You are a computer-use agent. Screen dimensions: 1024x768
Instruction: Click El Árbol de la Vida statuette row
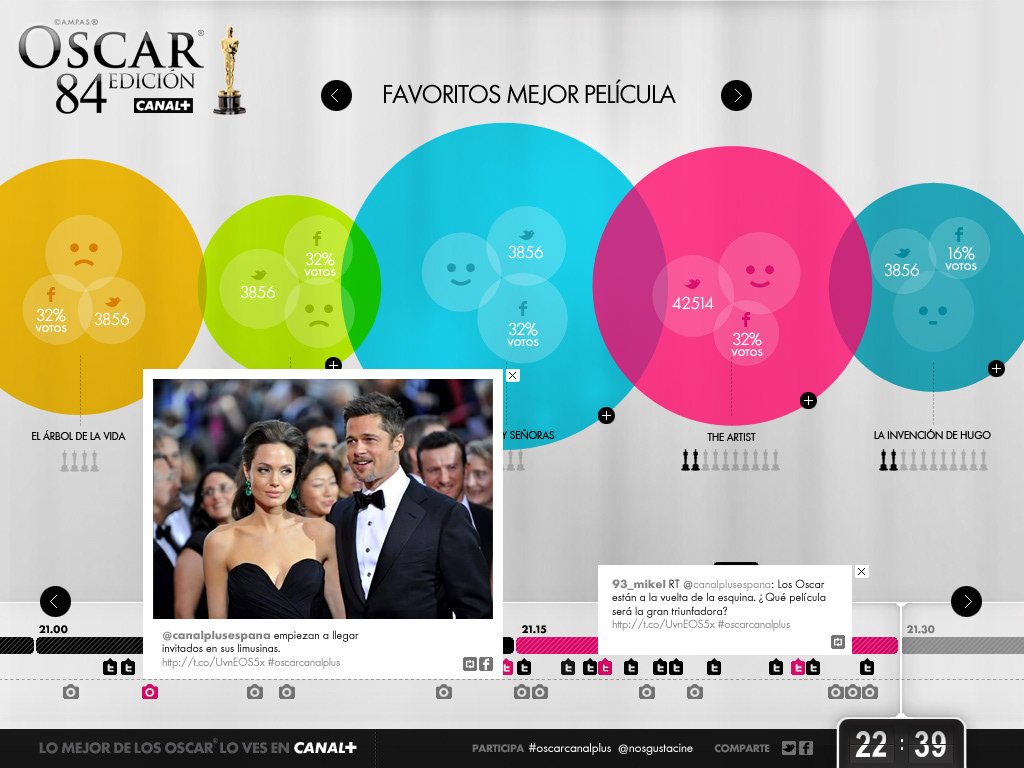click(x=80, y=460)
